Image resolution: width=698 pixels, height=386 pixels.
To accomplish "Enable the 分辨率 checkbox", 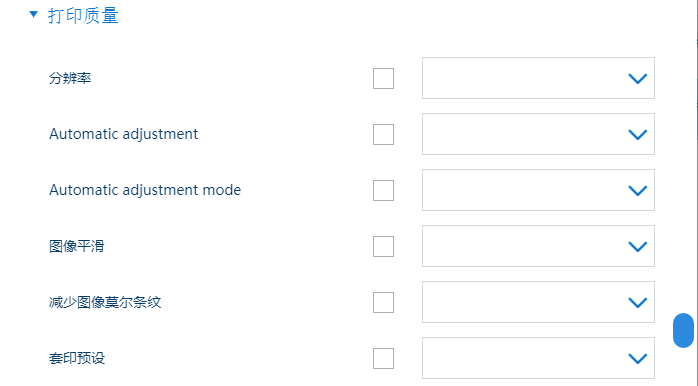I will (x=383, y=78).
